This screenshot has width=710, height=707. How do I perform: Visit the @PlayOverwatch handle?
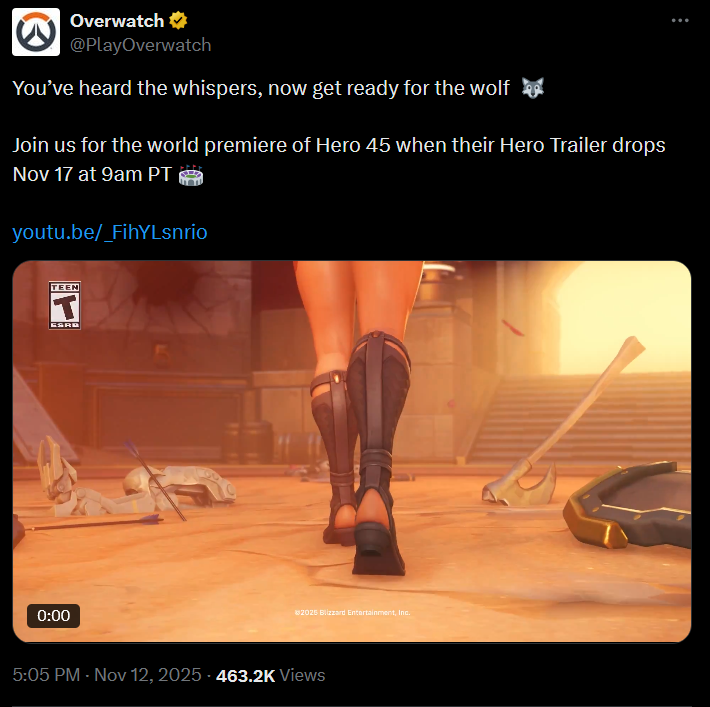click(x=140, y=45)
